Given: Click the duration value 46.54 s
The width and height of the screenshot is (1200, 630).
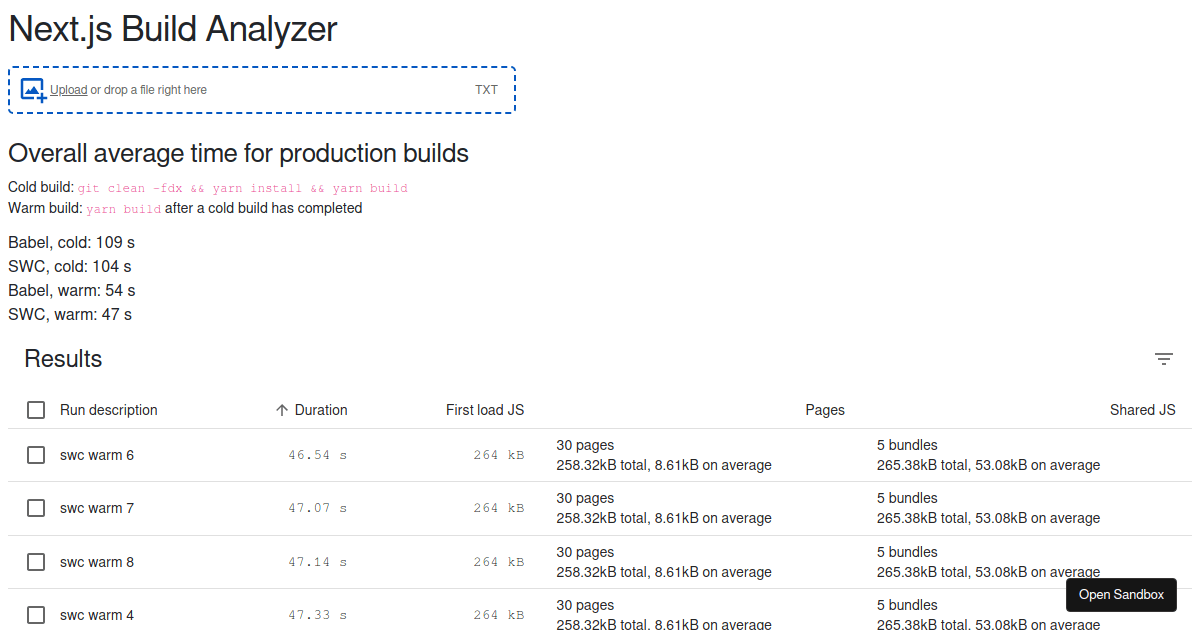Looking at the screenshot, I should coord(316,454).
